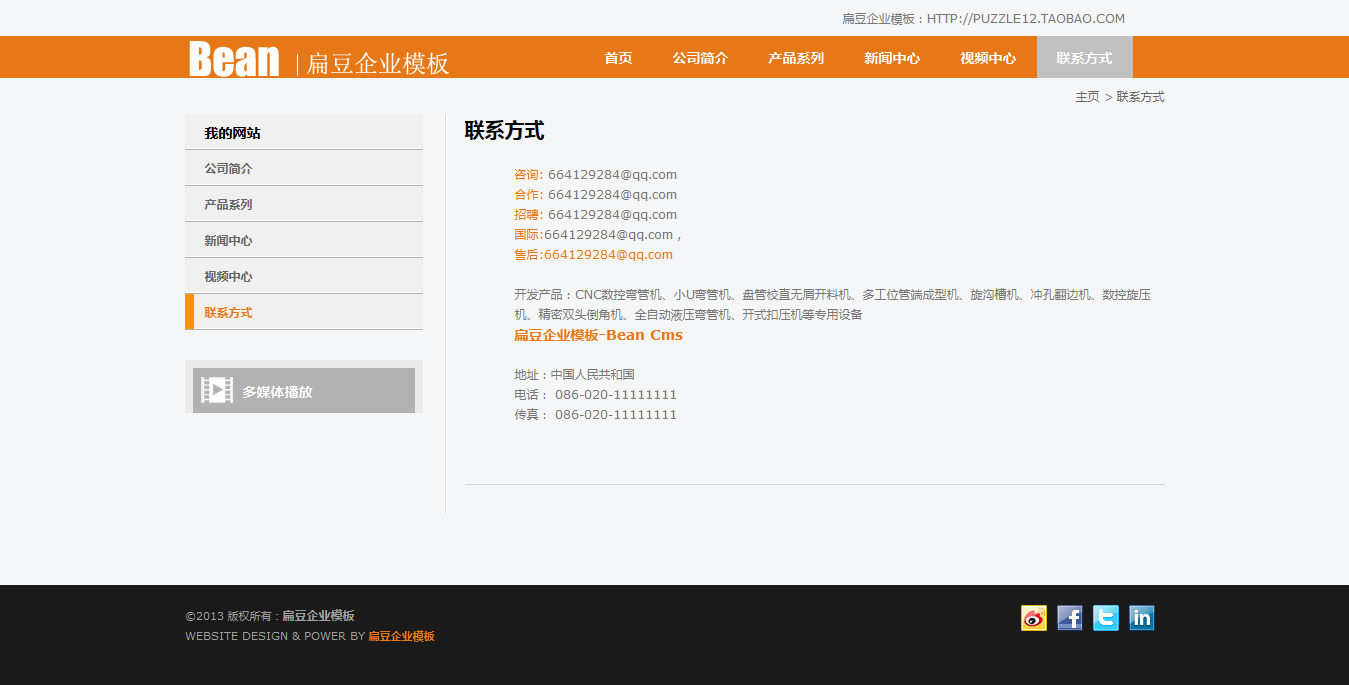Screen dimensions: 1349x685
Task: Click the LinkedIn icon in footer
Action: pos(1141,618)
